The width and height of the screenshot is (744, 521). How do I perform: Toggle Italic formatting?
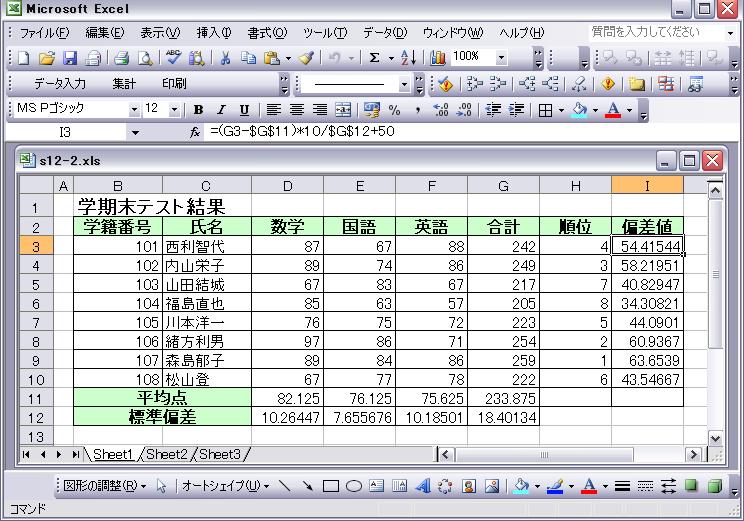tap(221, 110)
